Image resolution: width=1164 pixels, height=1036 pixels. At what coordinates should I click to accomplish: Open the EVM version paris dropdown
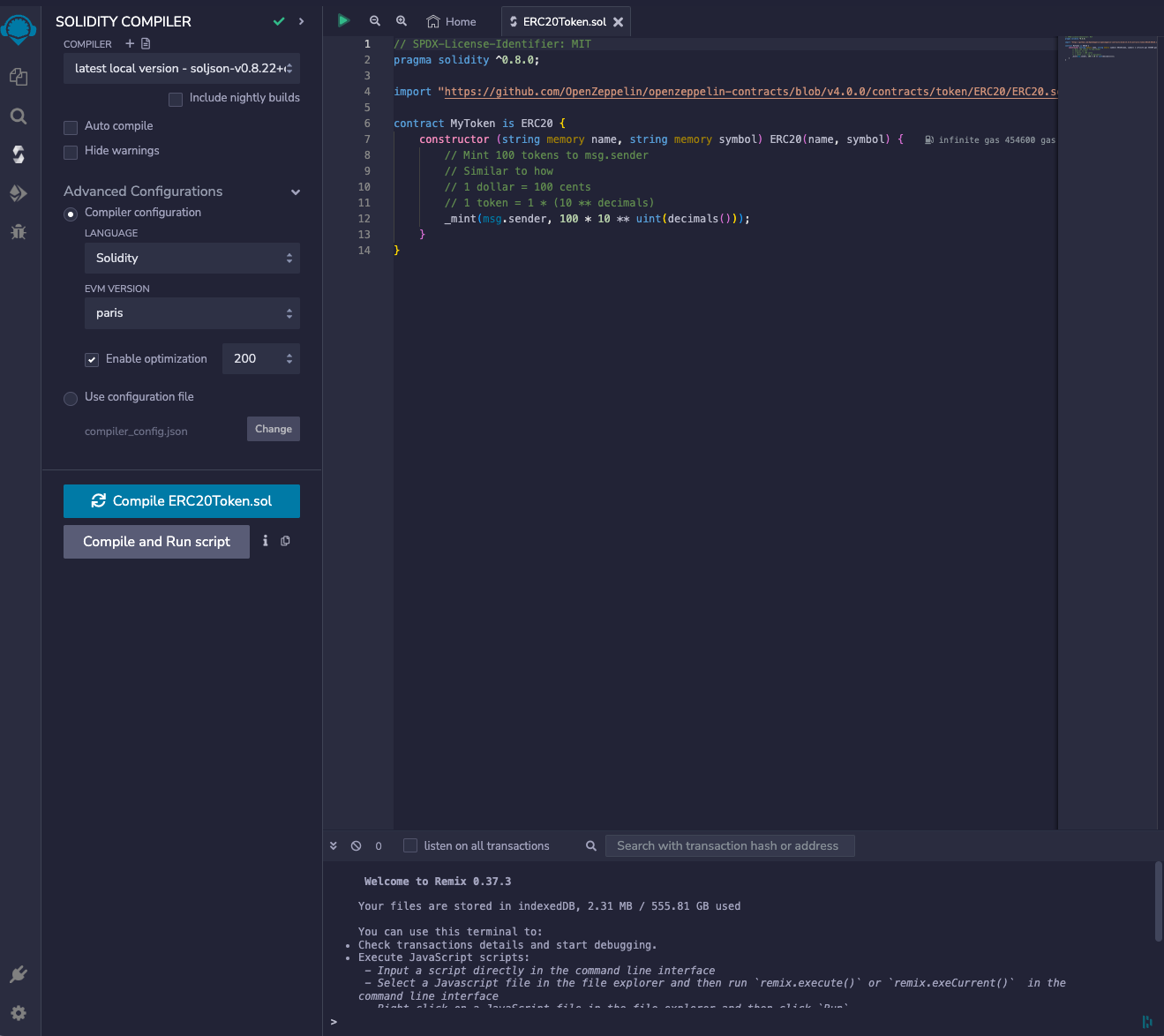[x=192, y=313]
